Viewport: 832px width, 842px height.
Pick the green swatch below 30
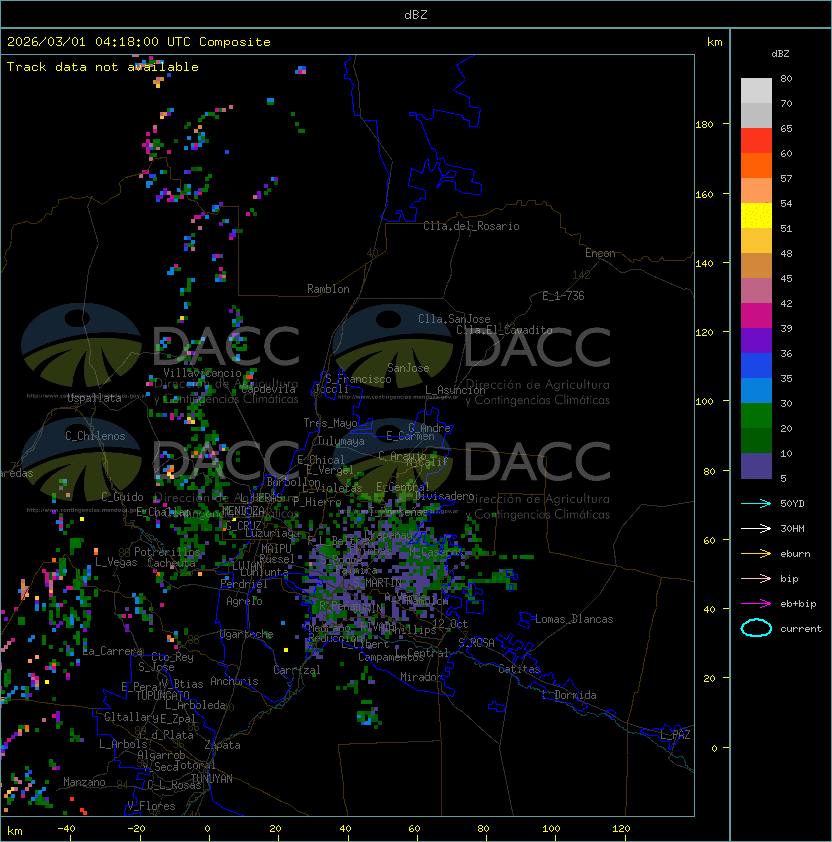[756, 415]
